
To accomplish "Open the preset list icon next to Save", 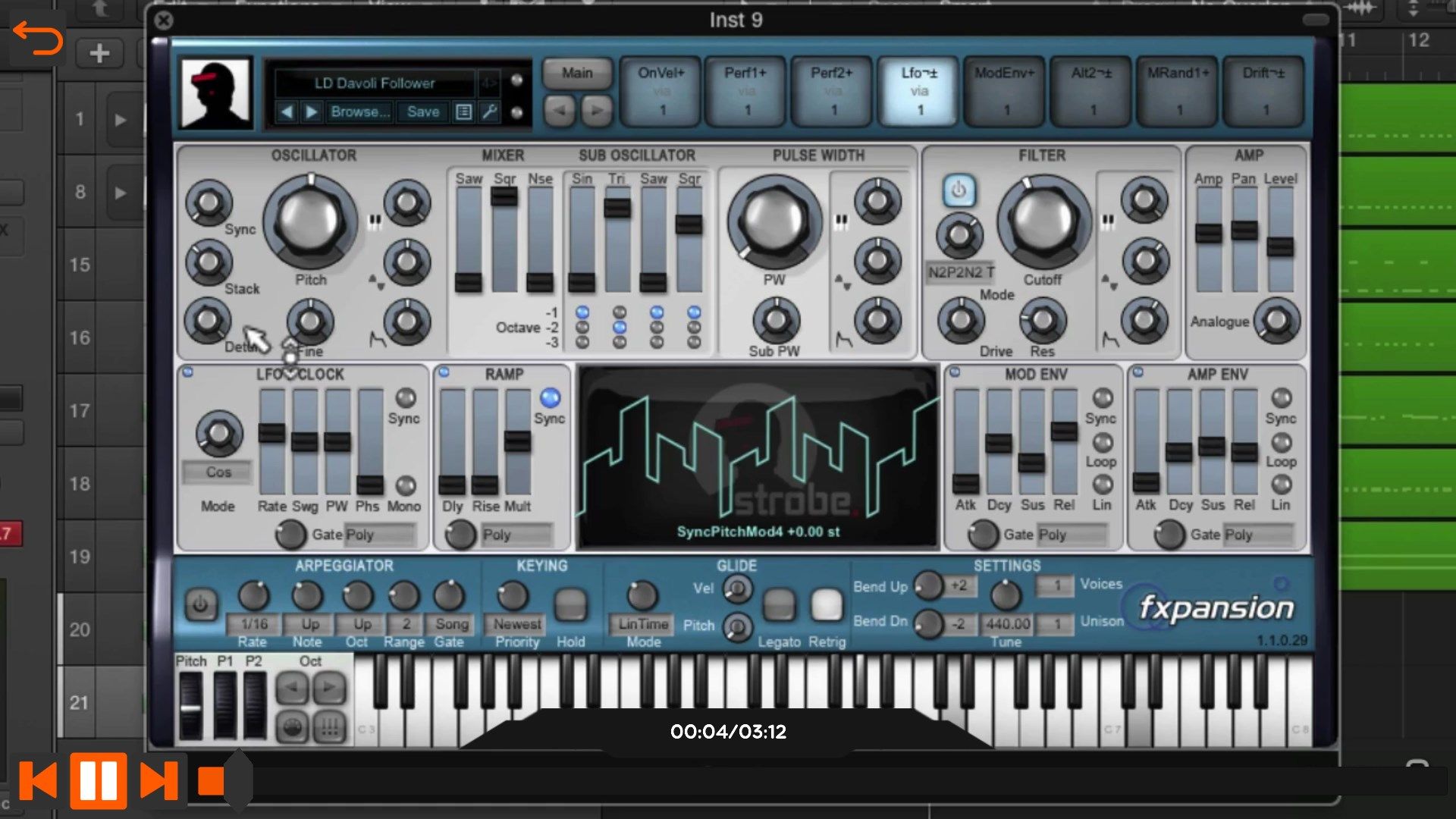I will click(x=463, y=112).
